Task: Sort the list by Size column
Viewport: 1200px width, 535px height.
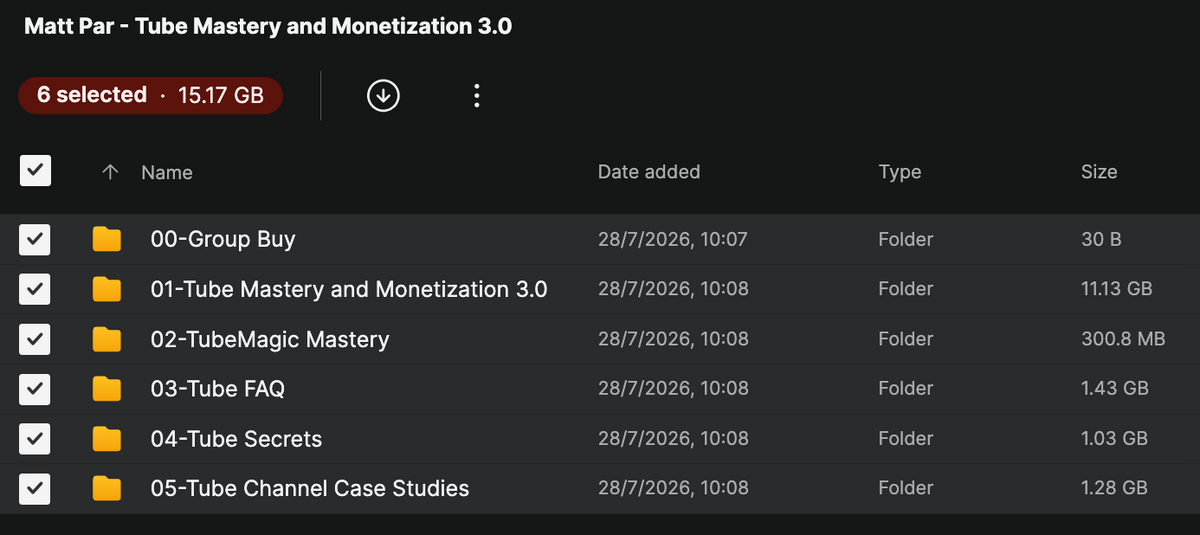Action: point(1099,172)
